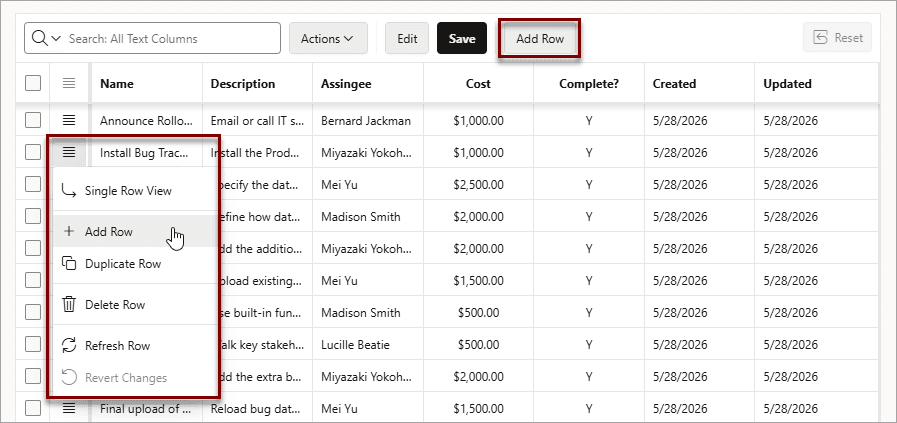Image resolution: width=897 pixels, height=423 pixels.
Task: Open row actions menu in header column
Action: coord(69,84)
